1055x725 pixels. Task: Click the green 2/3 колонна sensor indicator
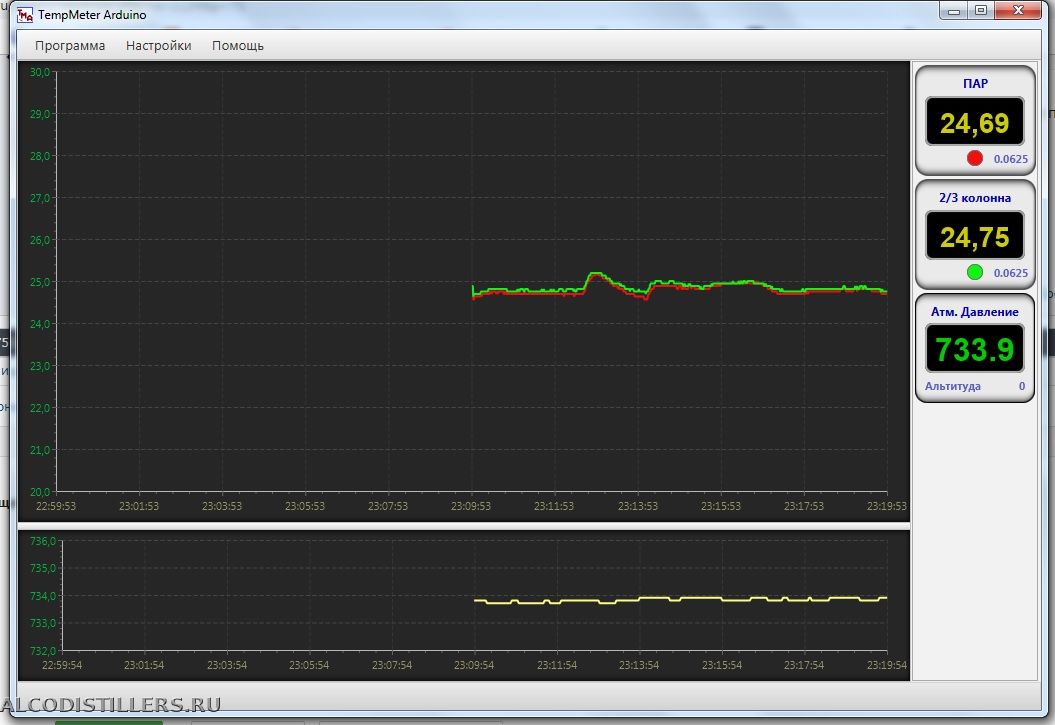974,272
